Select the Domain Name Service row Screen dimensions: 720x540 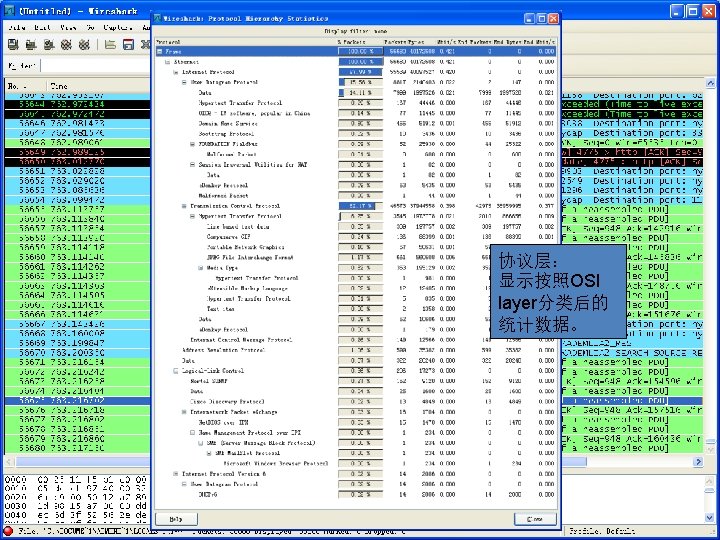tap(356, 124)
